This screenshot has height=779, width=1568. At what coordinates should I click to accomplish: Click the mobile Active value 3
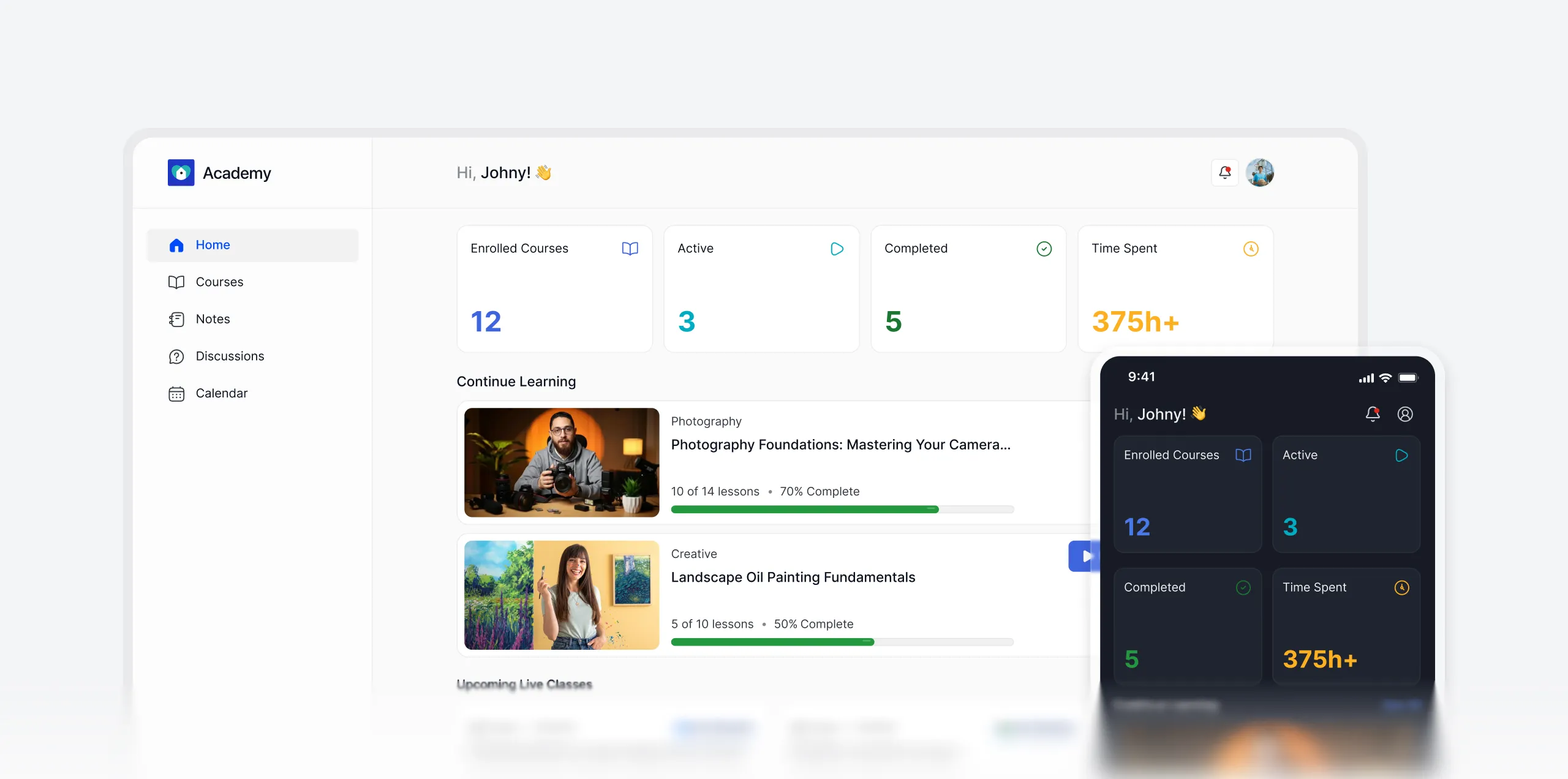[1291, 527]
